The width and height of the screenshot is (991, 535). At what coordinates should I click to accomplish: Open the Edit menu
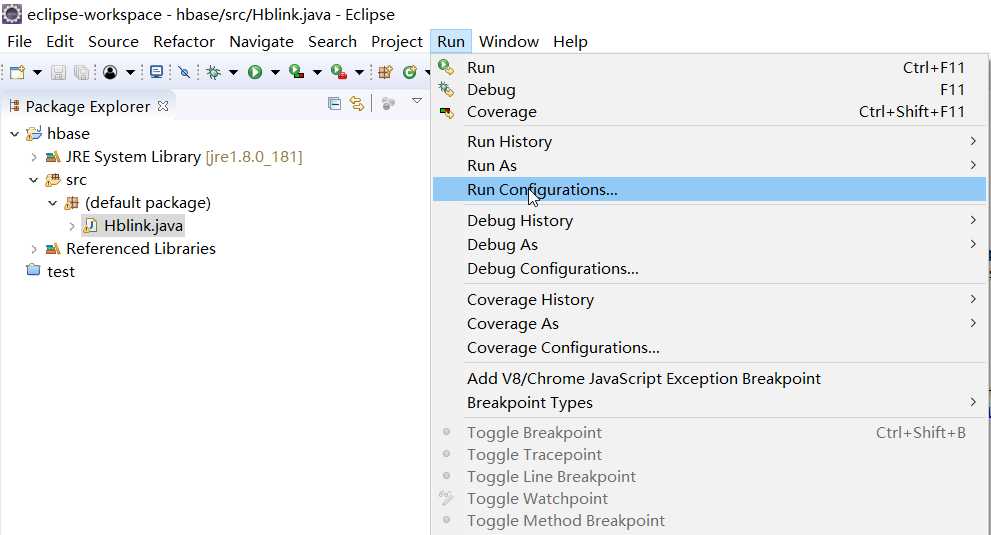(x=60, y=42)
